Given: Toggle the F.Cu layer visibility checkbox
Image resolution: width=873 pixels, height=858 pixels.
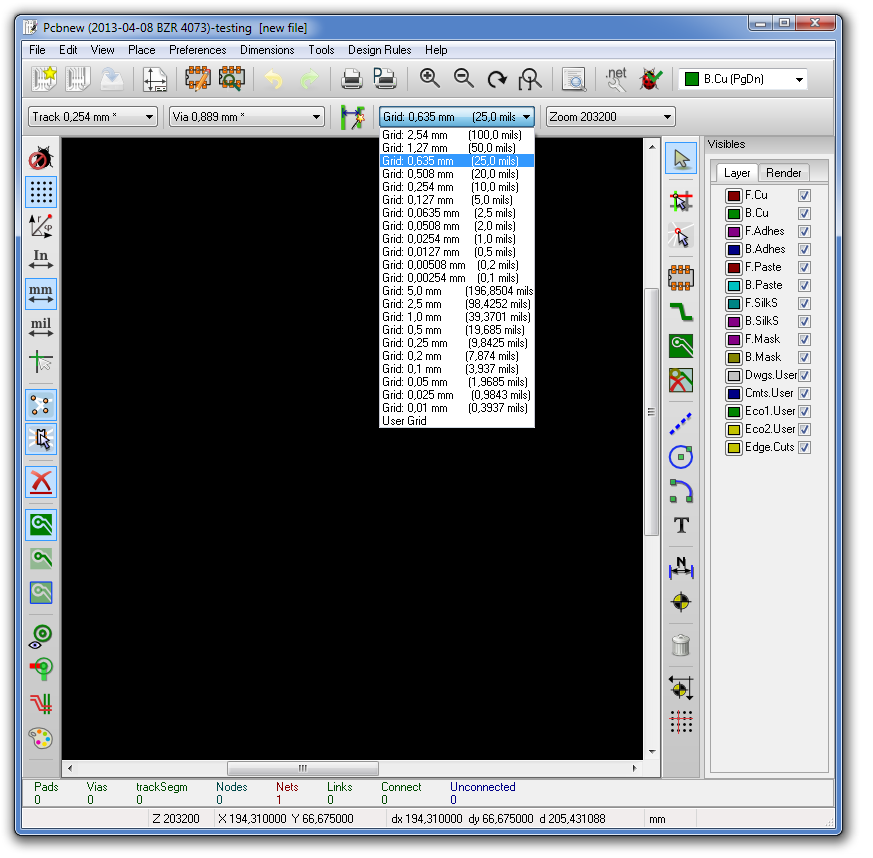Looking at the screenshot, I should 804,196.
